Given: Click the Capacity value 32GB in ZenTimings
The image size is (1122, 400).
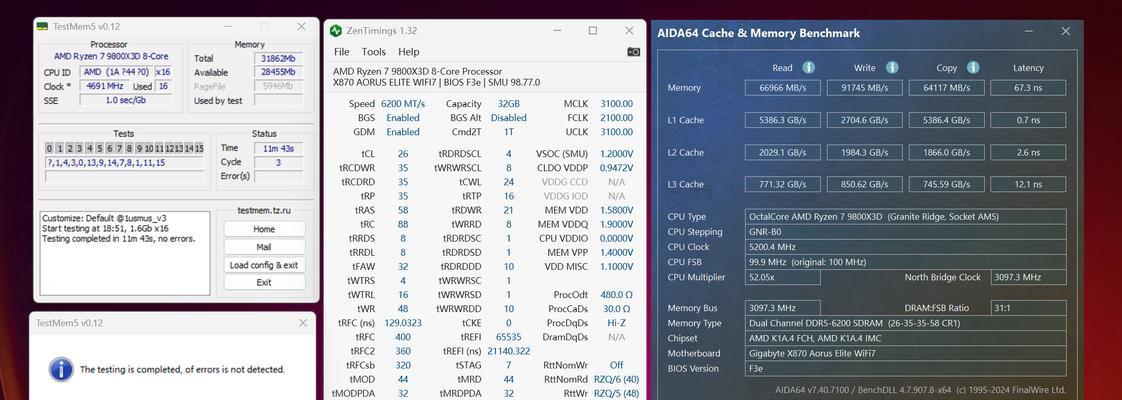Looking at the screenshot, I should pyautogui.click(x=509, y=104).
